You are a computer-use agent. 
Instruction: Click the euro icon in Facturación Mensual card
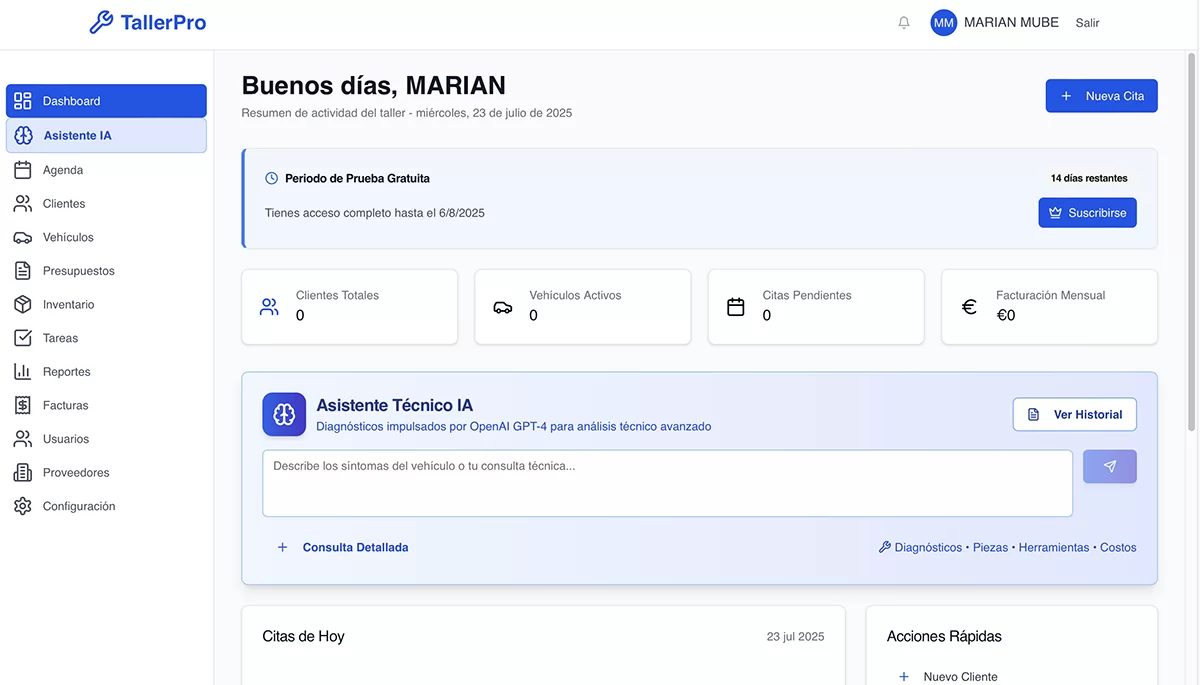969,307
